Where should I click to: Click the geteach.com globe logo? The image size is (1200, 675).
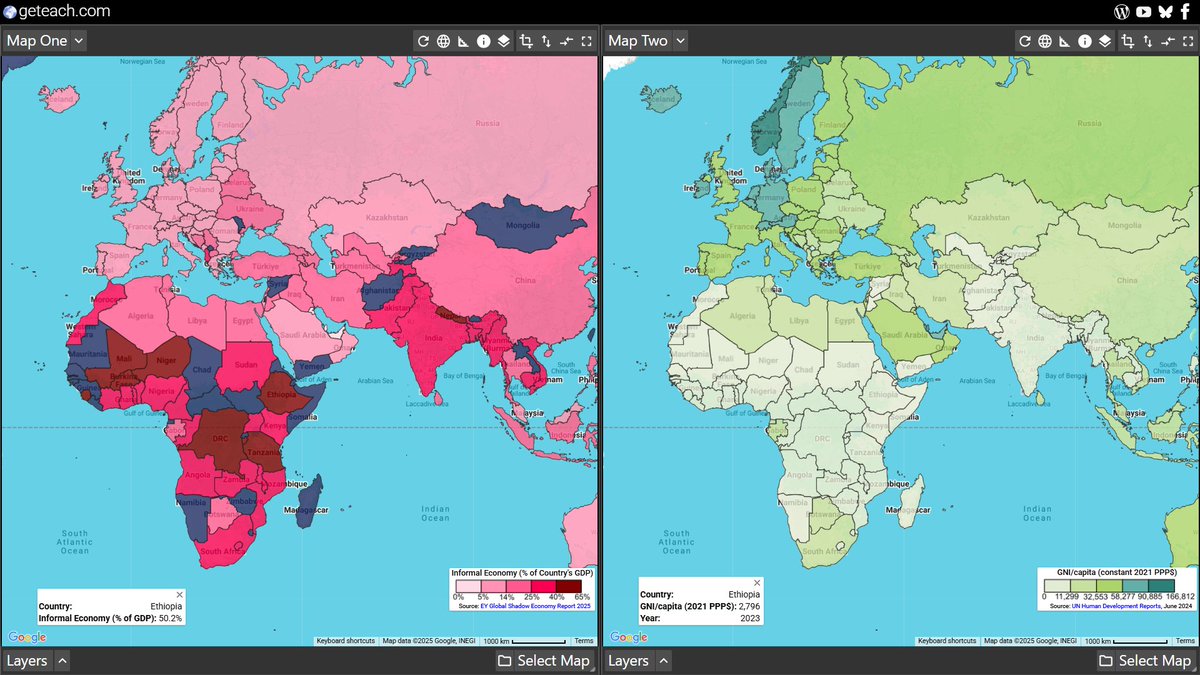click(11, 11)
